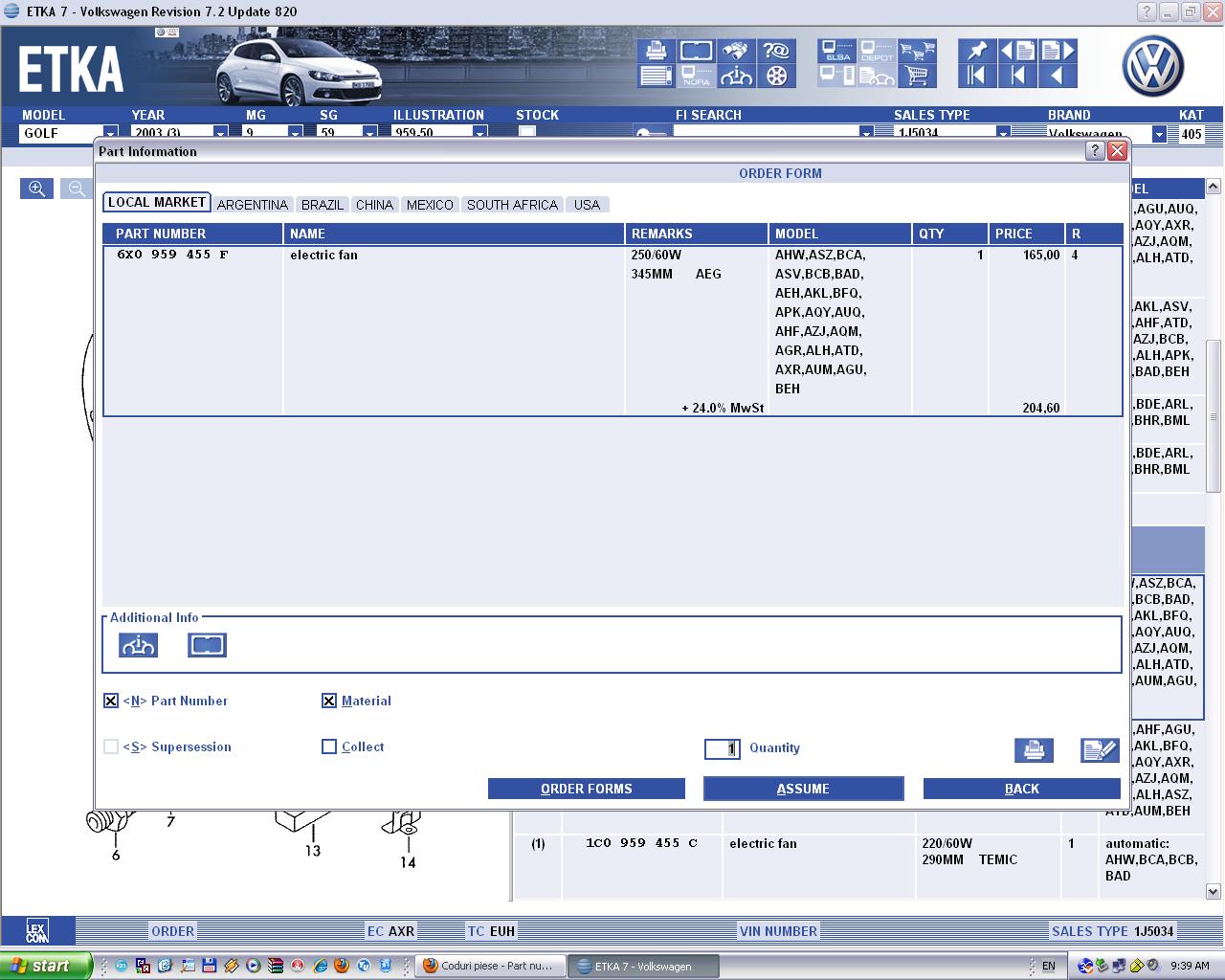Viewport: 1225px width, 980px height.
Task: Switch to the CHINA tab
Action: 374,205
